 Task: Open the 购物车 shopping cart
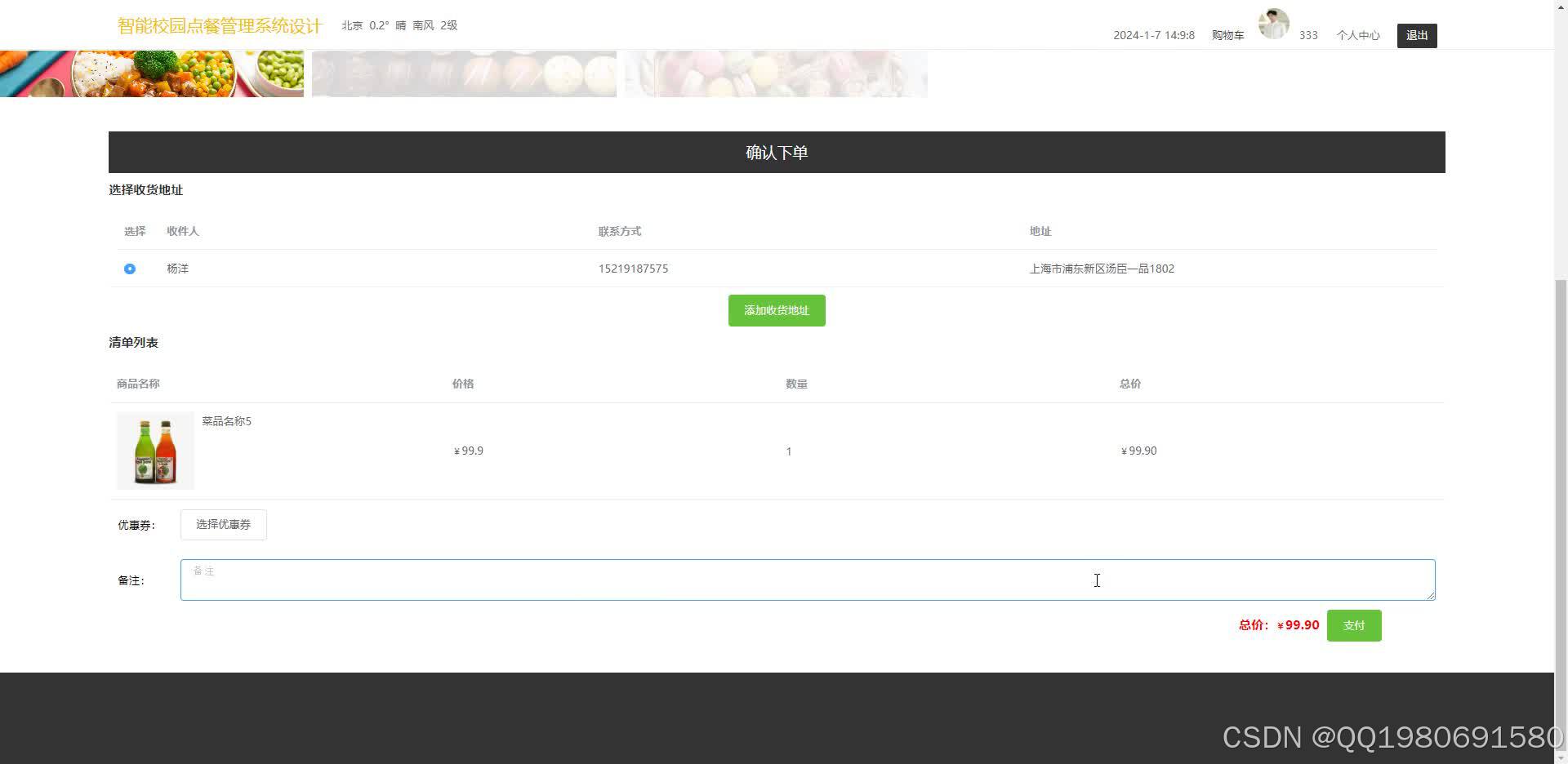(x=1227, y=35)
